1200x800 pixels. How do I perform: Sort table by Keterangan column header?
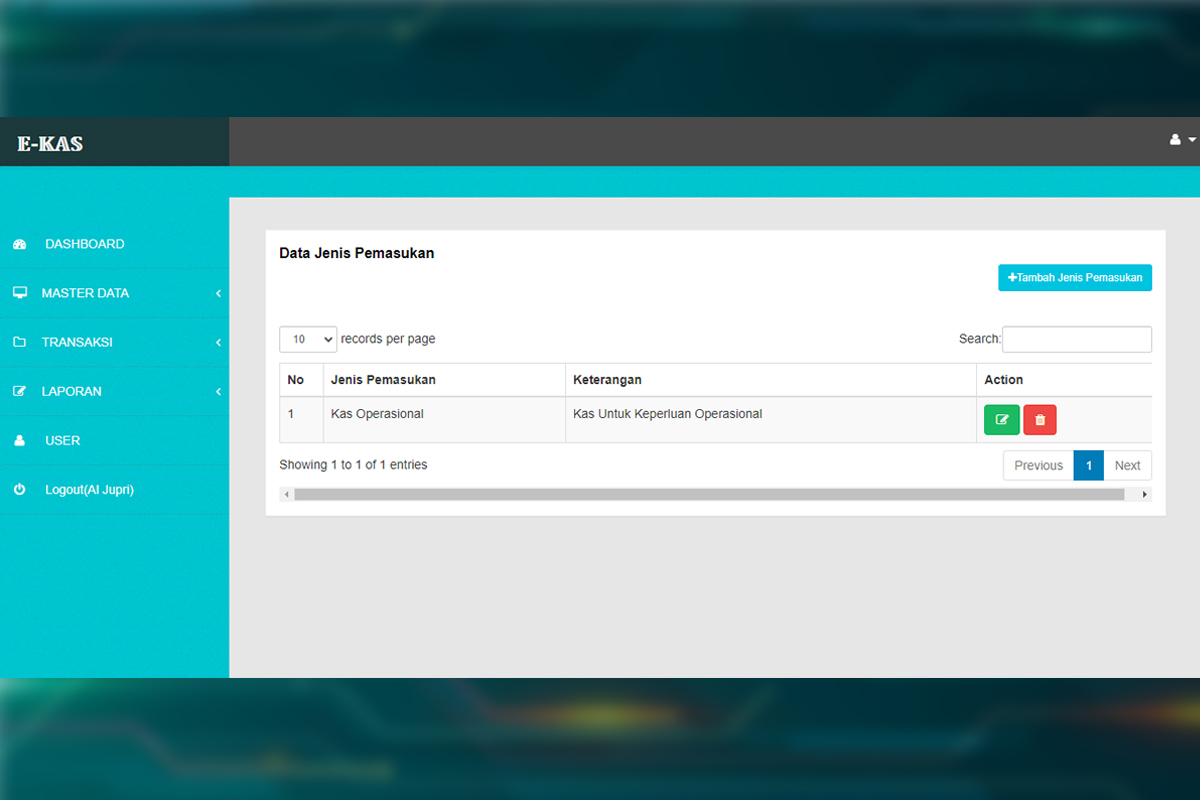tap(607, 380)
